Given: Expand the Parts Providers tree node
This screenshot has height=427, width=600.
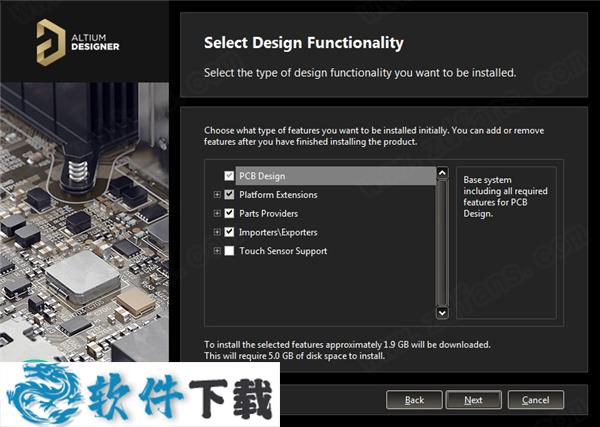Looking at the screenshot, I should (x=217, y=213).
